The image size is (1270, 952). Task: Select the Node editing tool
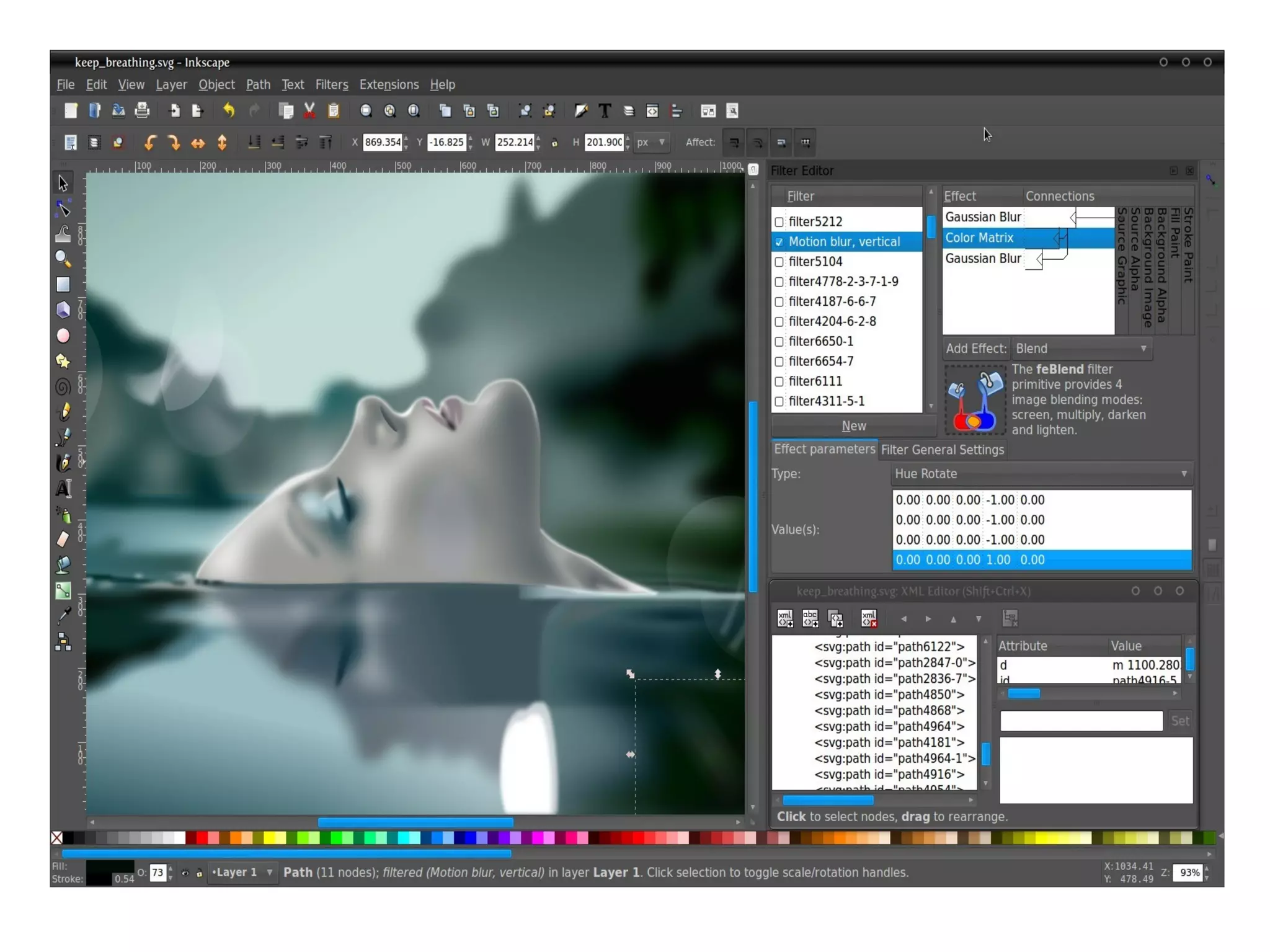point(63,208)
